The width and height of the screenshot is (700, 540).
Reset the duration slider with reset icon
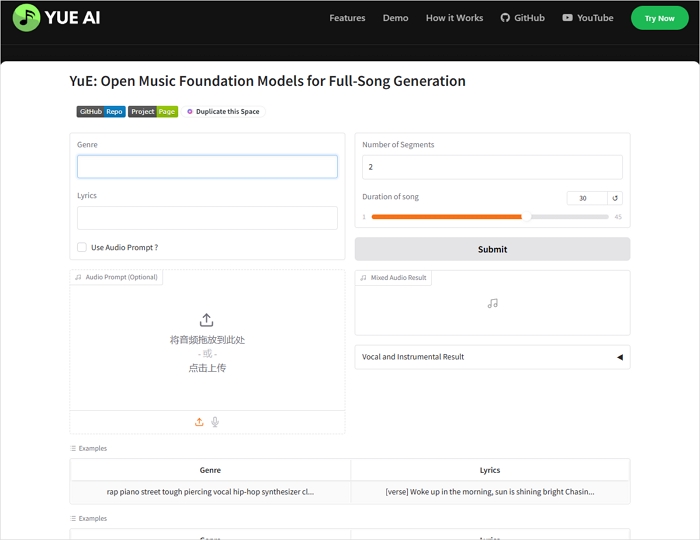[x=615, y=198]
